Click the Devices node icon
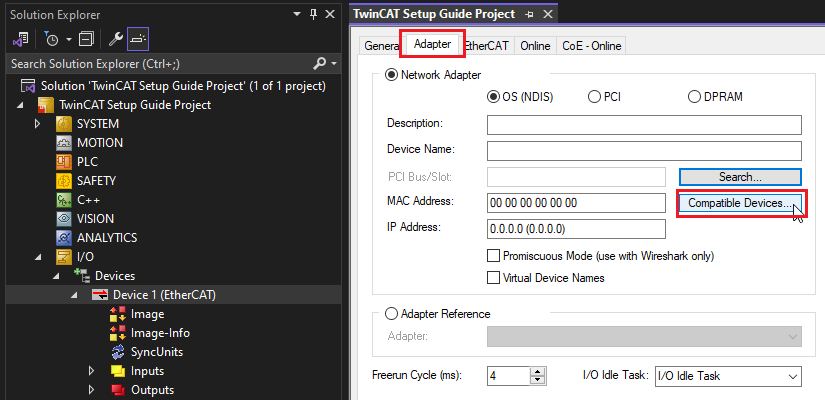The height and width of the screenshot is (400, 825). coord(82,275)
